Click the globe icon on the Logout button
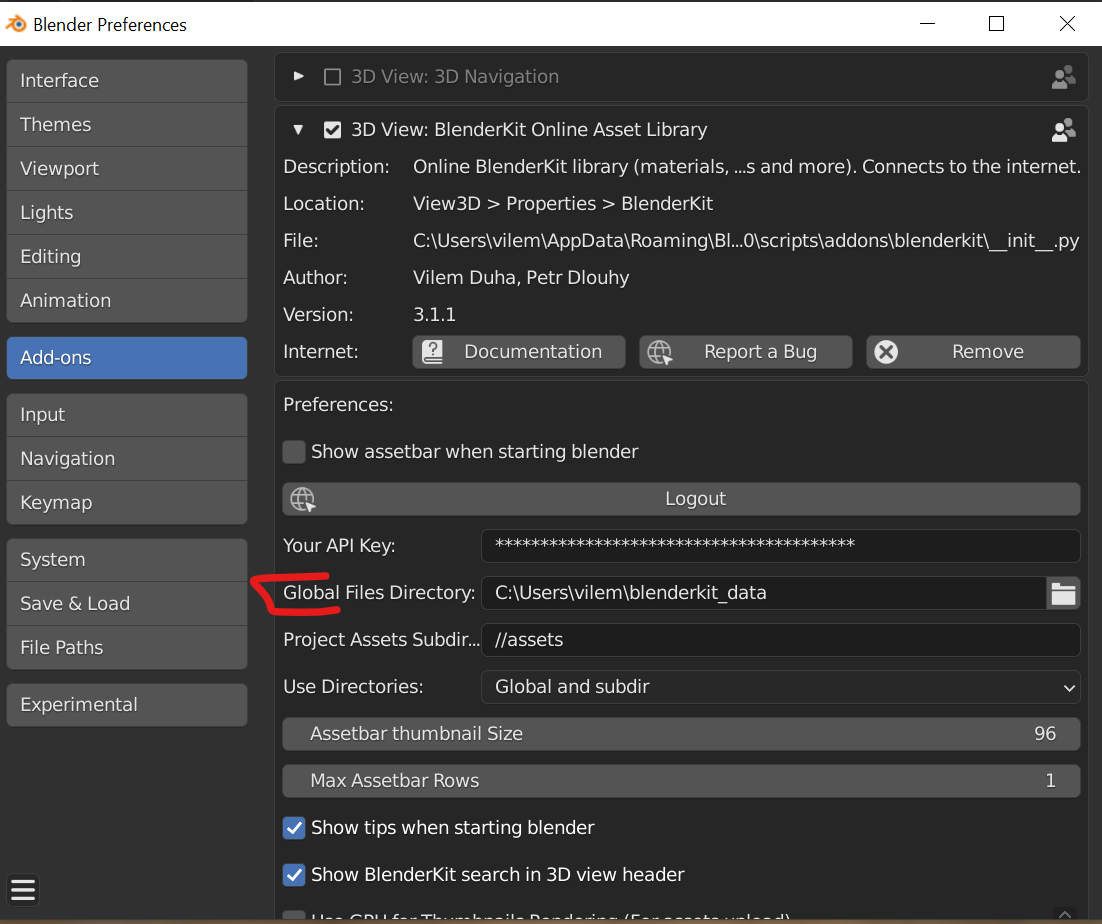 tap(303, 498)
